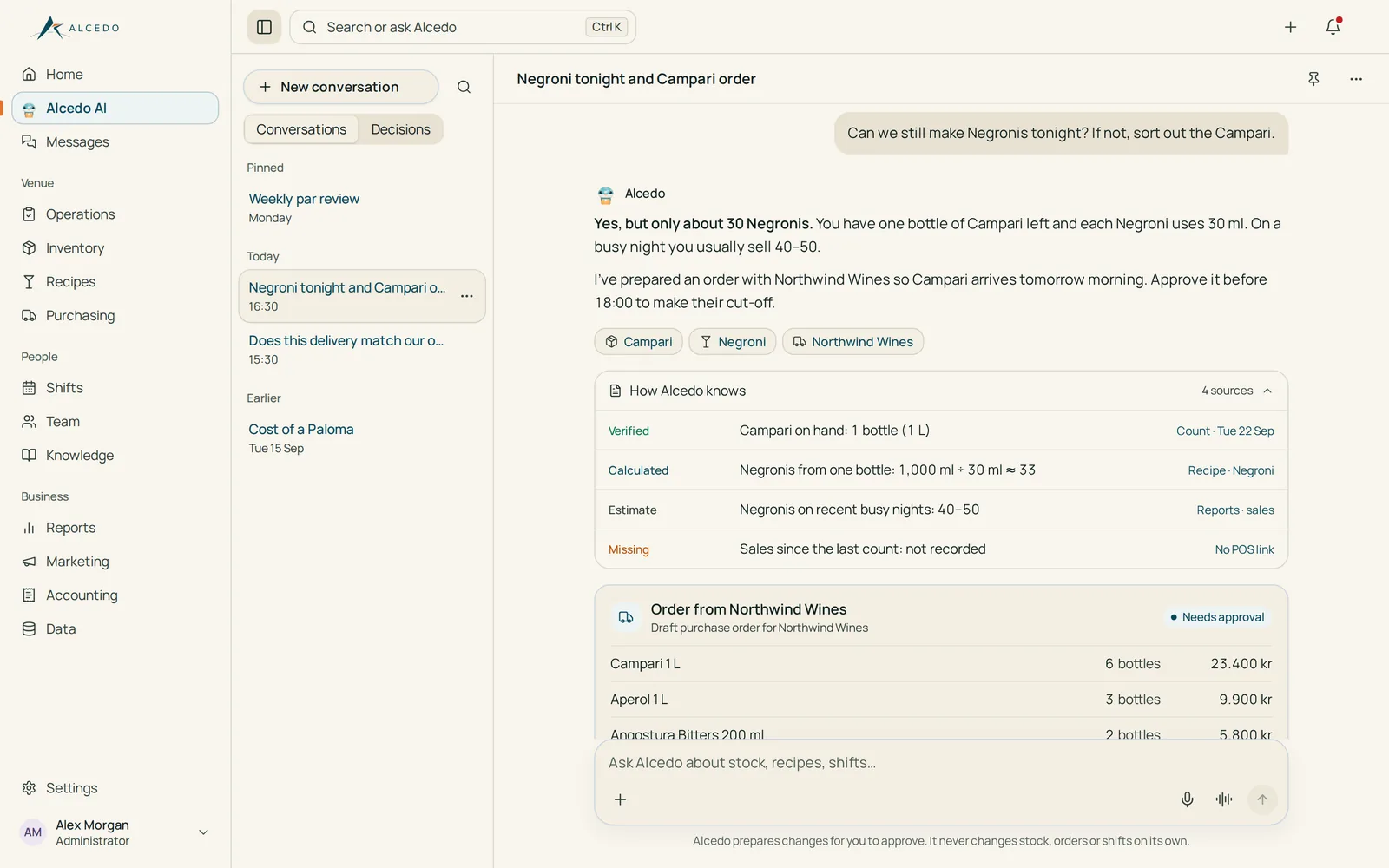Open voice mode waveform icon
This screenshot has height=868, width=1389.
click(x=1224, y=799)
